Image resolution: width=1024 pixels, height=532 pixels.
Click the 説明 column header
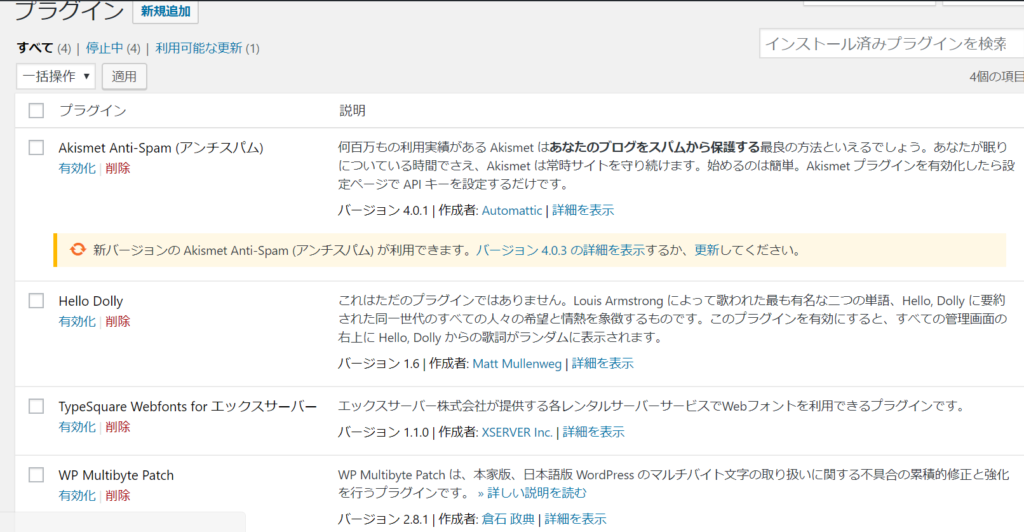[x=352, y=110]
